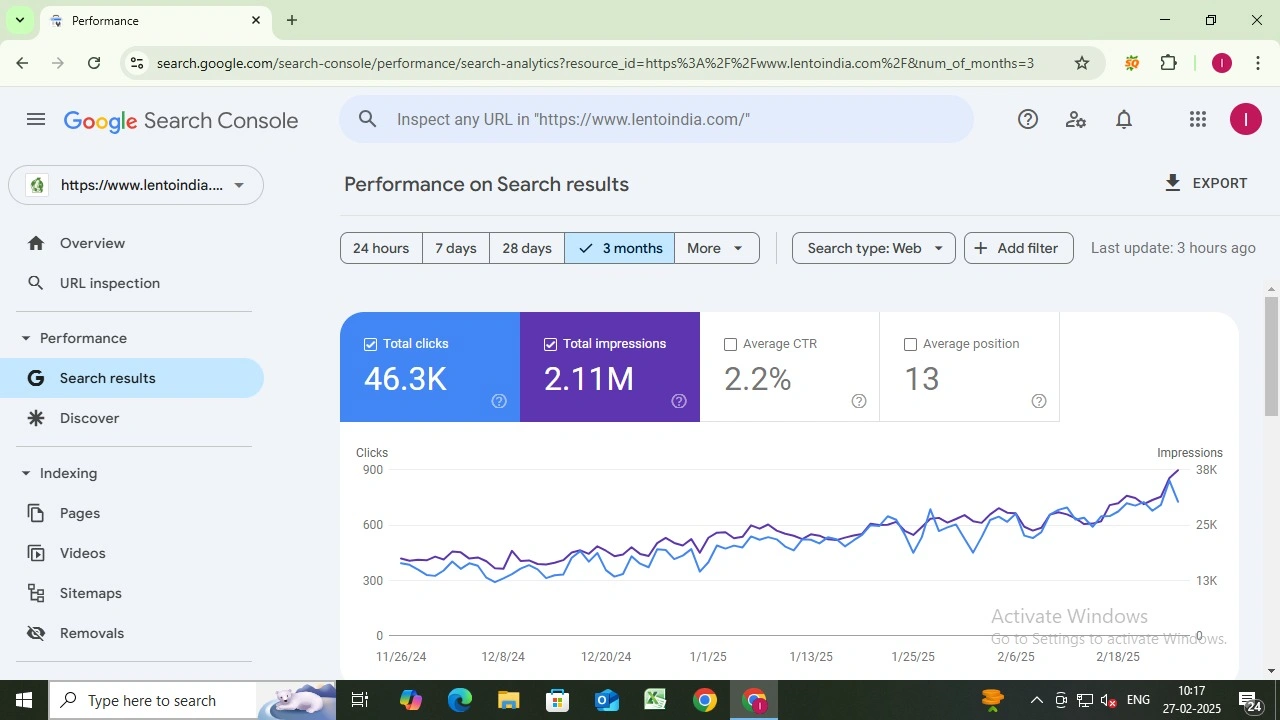The image size is (1280, 720).
Task: Open the More date range dropdown
Action: [x=716, y=248]
